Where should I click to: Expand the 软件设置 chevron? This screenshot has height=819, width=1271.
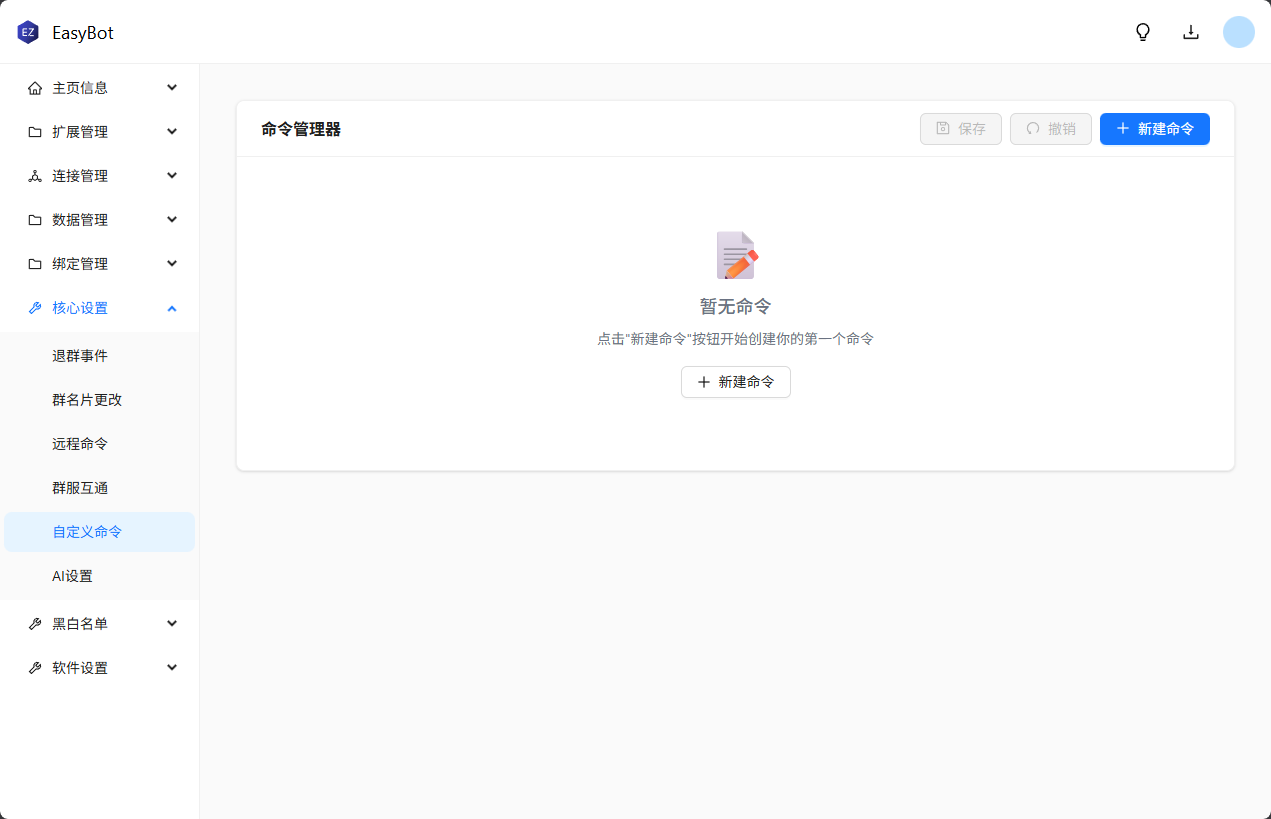click(172, 668)
